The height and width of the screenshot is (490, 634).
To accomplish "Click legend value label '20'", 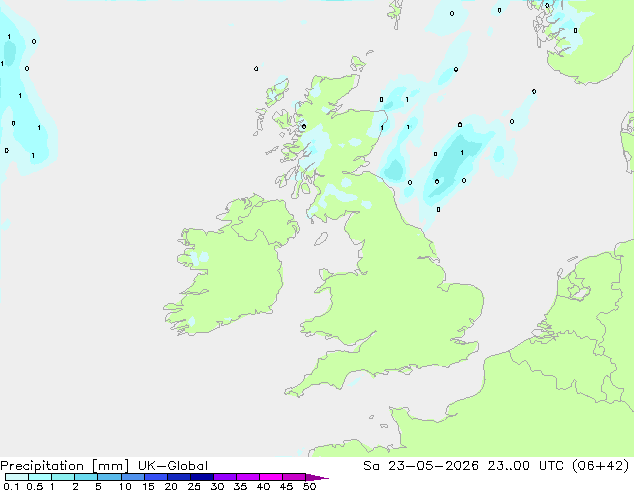I will [171, 486].
